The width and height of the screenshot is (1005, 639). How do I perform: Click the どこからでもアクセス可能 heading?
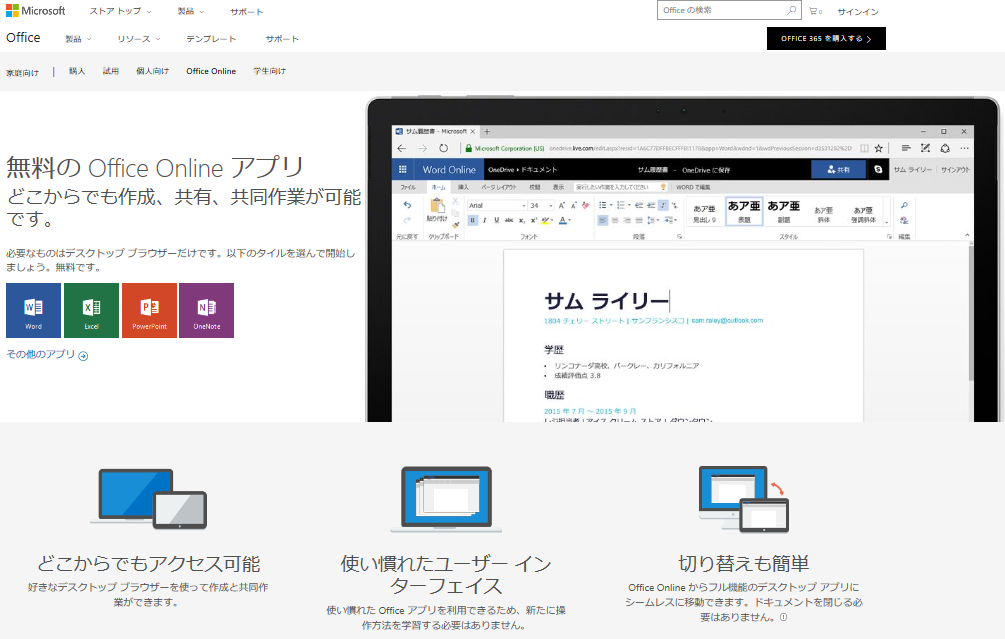pyautogui.click(x=149, y=563)
